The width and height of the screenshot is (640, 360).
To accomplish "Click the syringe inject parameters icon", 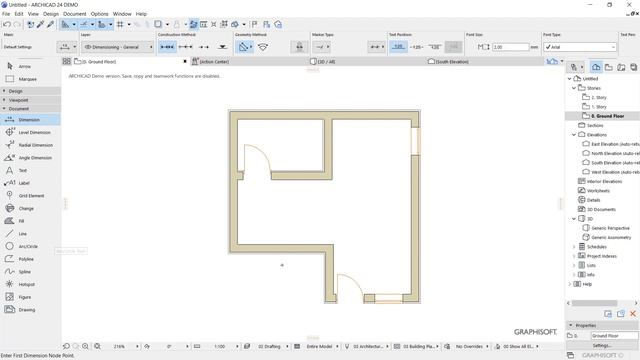I will coord(50,24).
